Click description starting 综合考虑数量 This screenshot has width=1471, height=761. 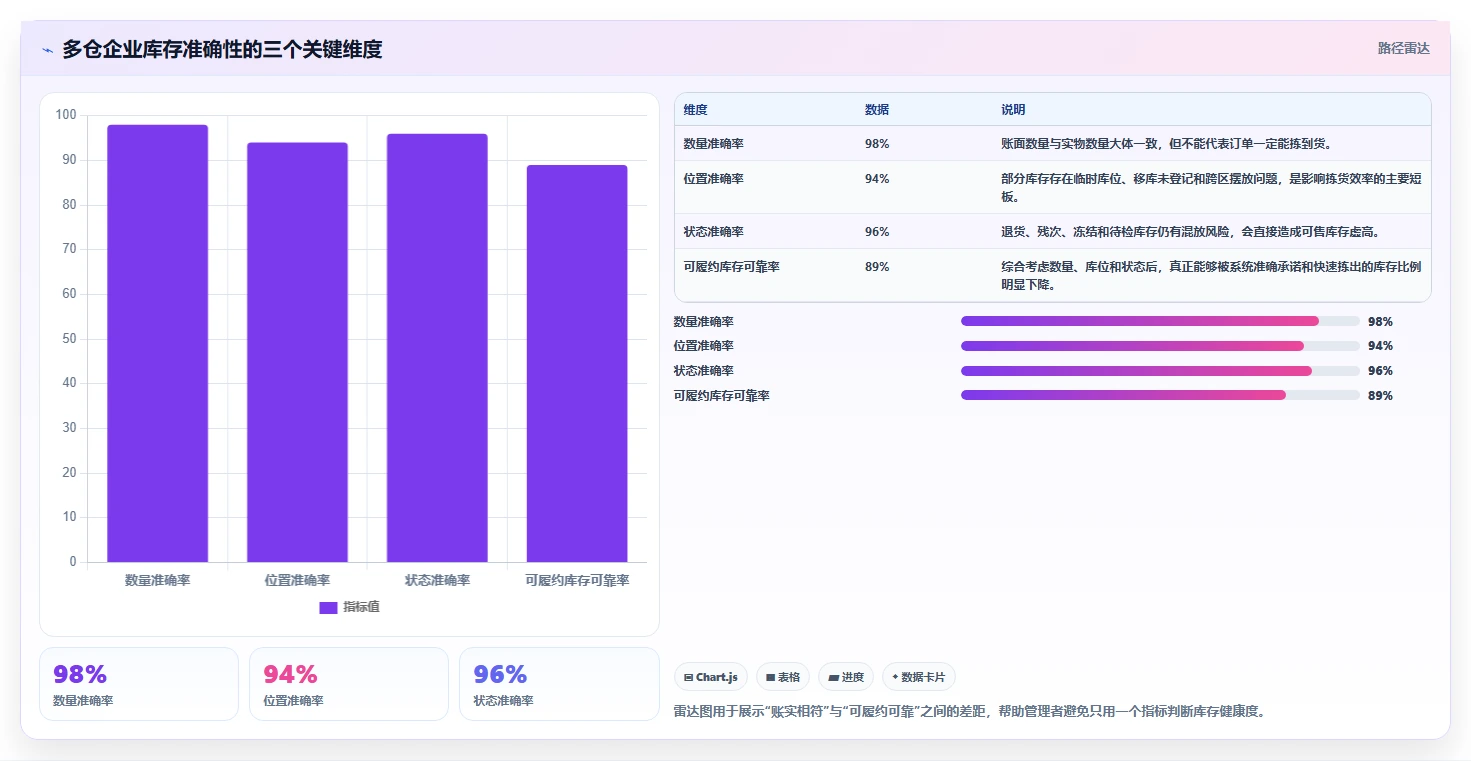(x=1211, y=276)
